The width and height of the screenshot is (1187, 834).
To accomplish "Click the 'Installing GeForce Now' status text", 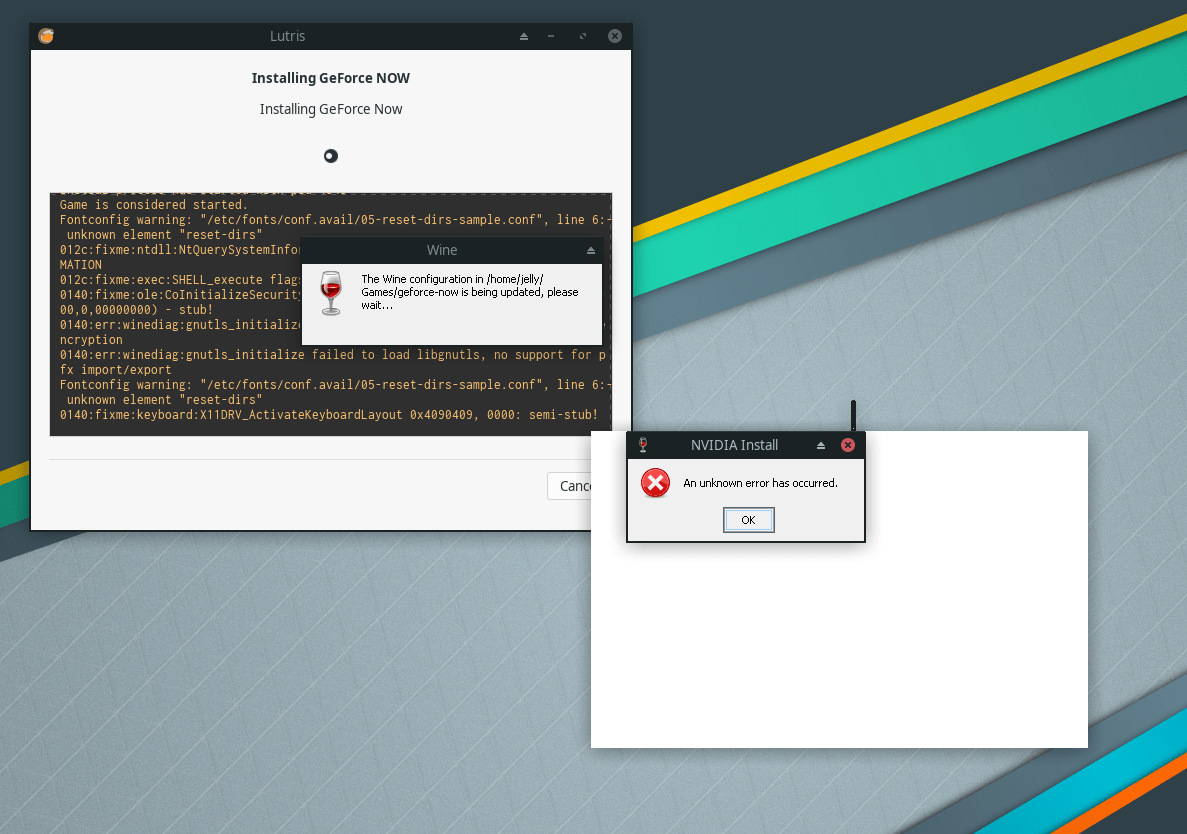I will [x=331, y=109].
